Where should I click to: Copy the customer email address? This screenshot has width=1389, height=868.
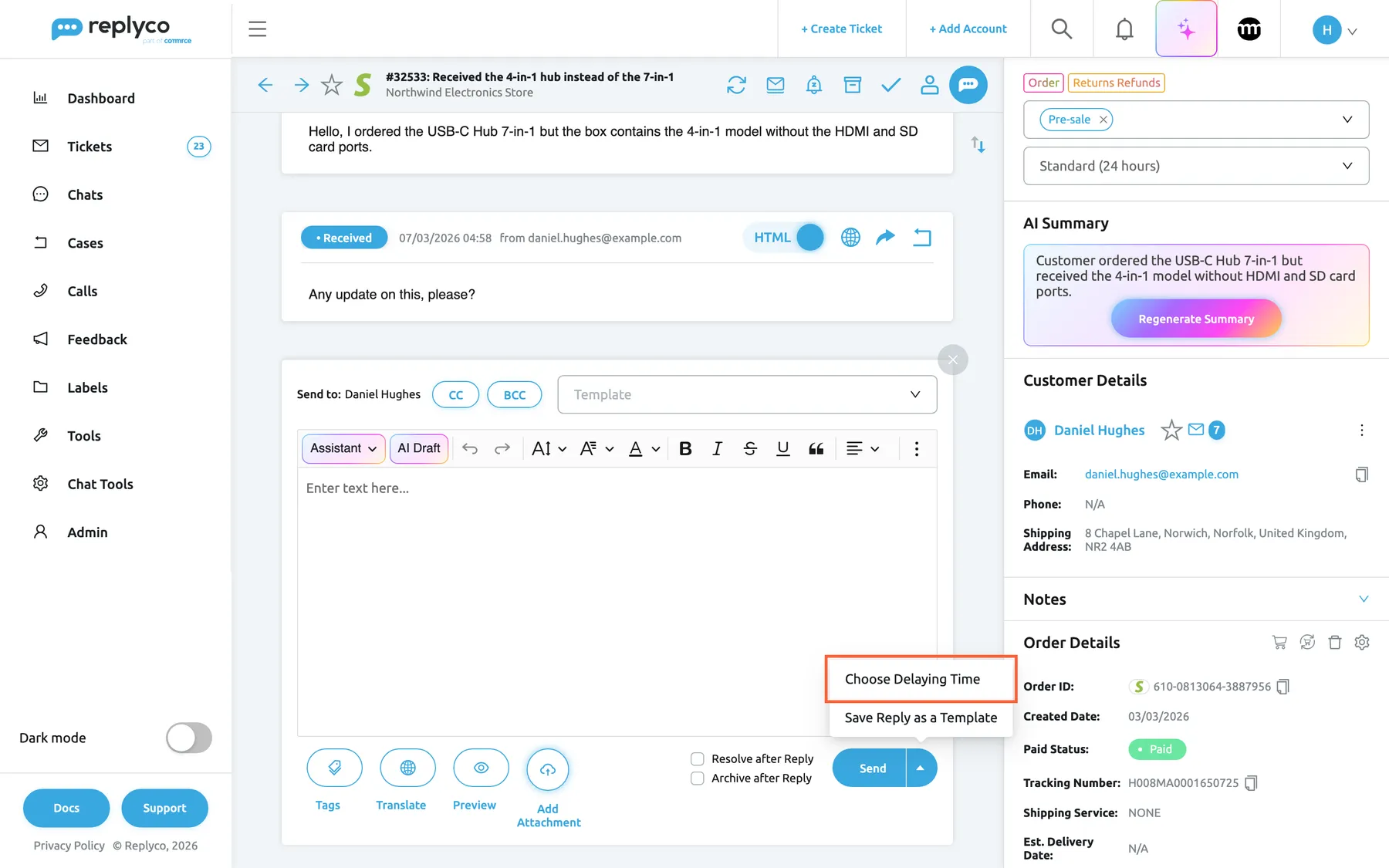[x=1362, y=475]
